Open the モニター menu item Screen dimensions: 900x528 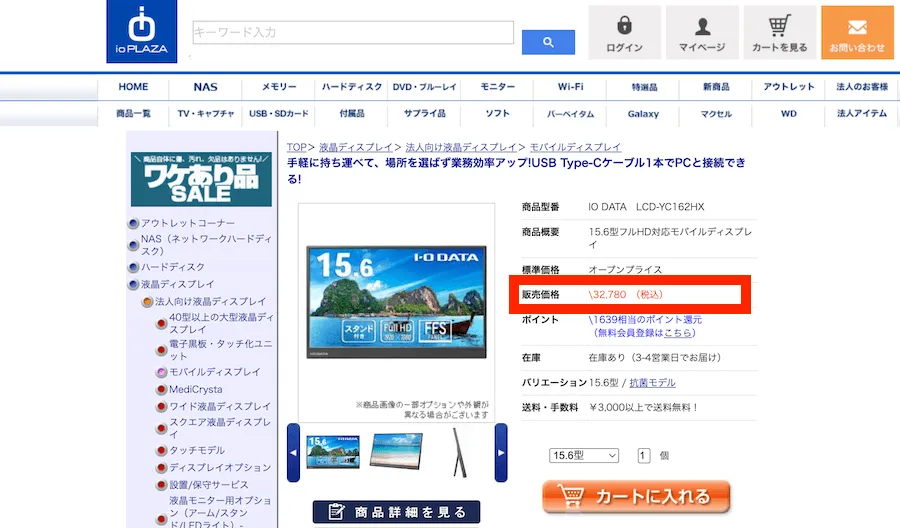pos(498,87)
